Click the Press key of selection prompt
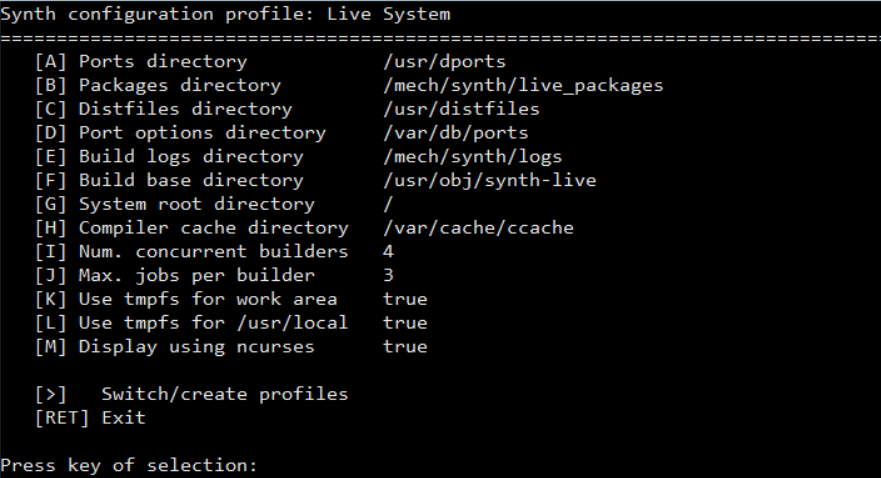881x478 pixels. tap(129, 466)
